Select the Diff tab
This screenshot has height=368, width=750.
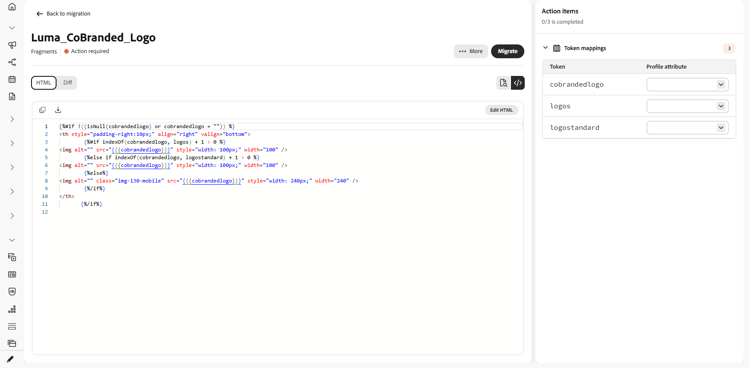tap(67, 83)
